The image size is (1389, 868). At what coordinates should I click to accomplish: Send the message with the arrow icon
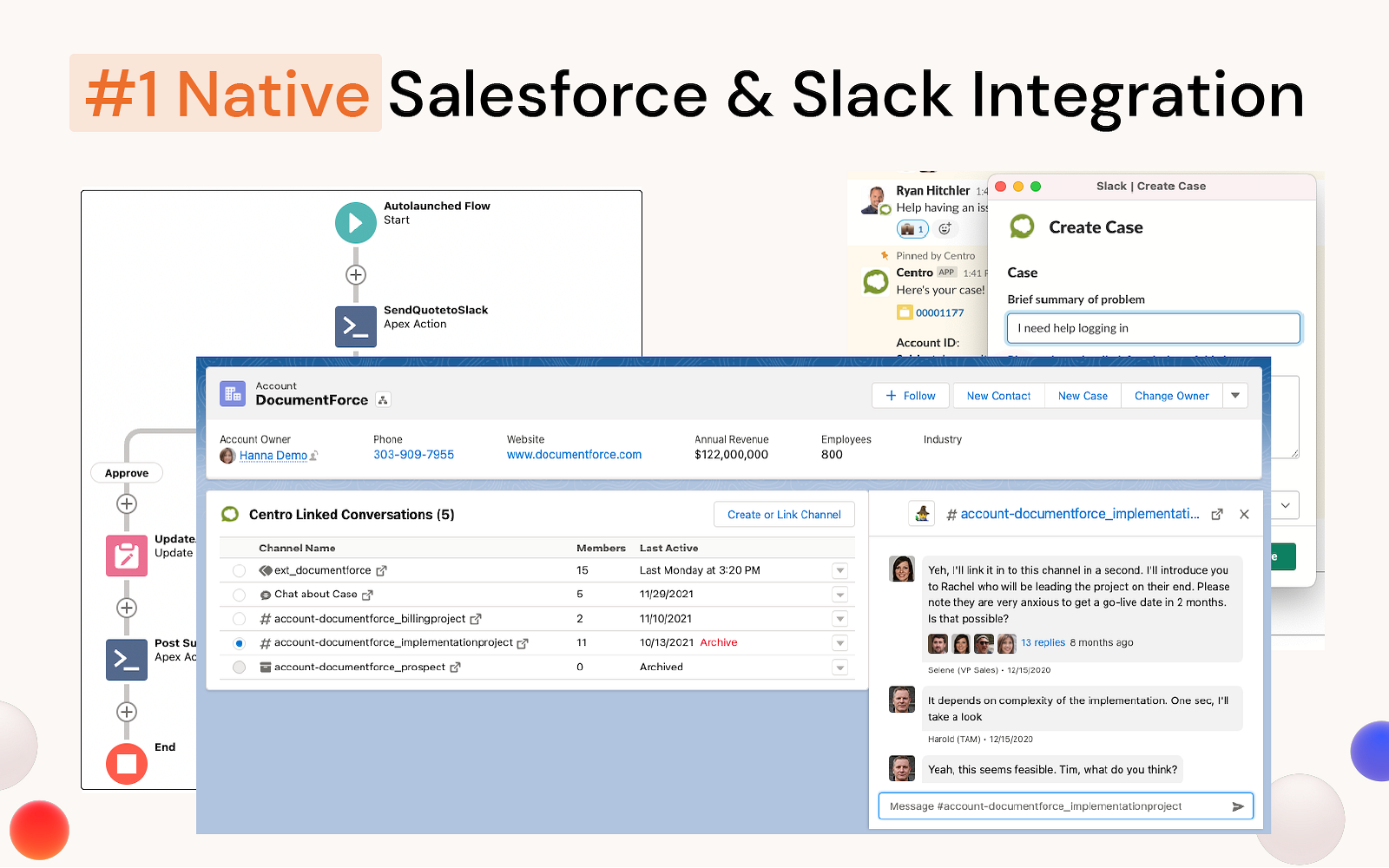1238,806
